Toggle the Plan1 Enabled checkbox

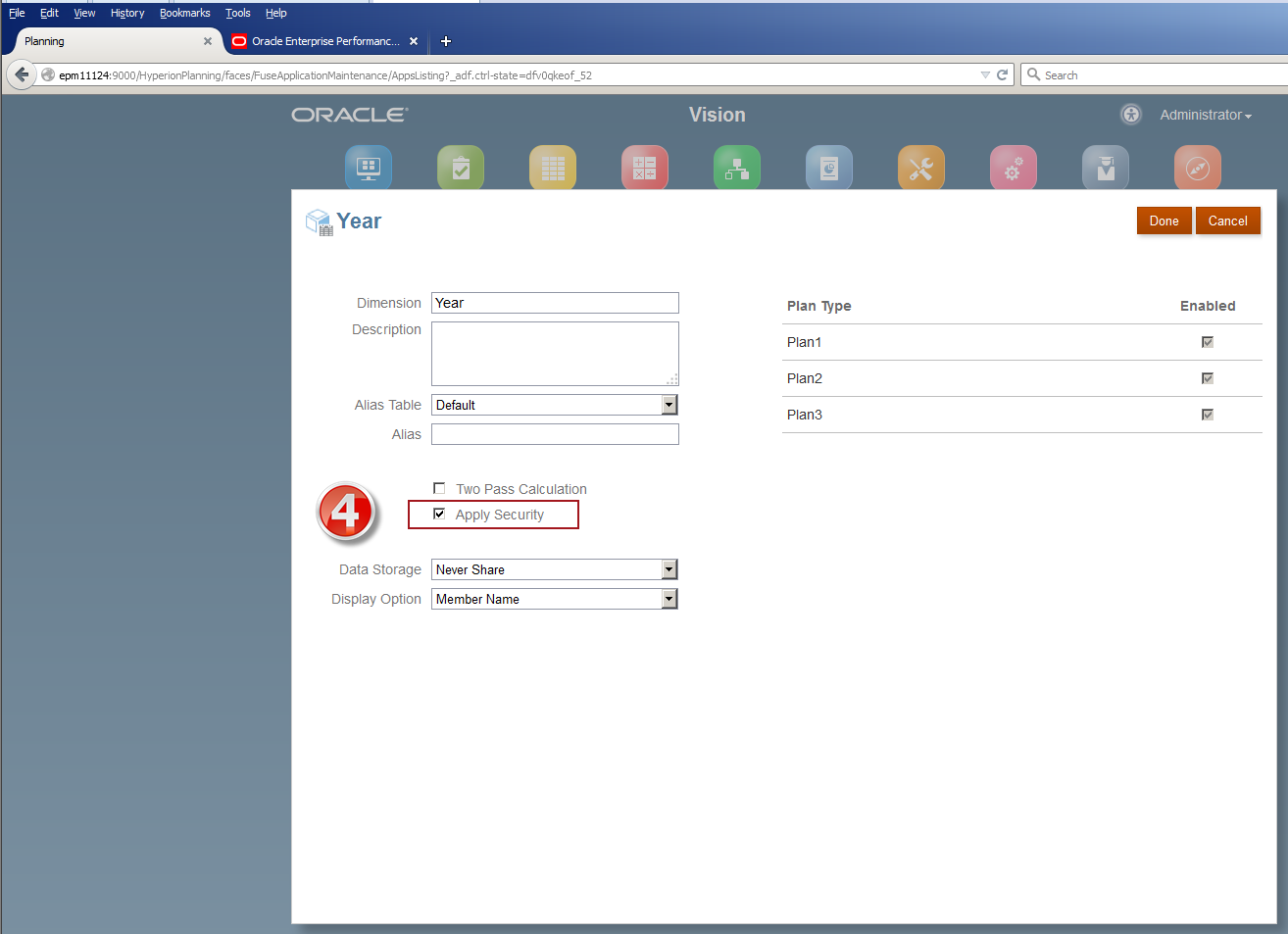click(1208, 342)
